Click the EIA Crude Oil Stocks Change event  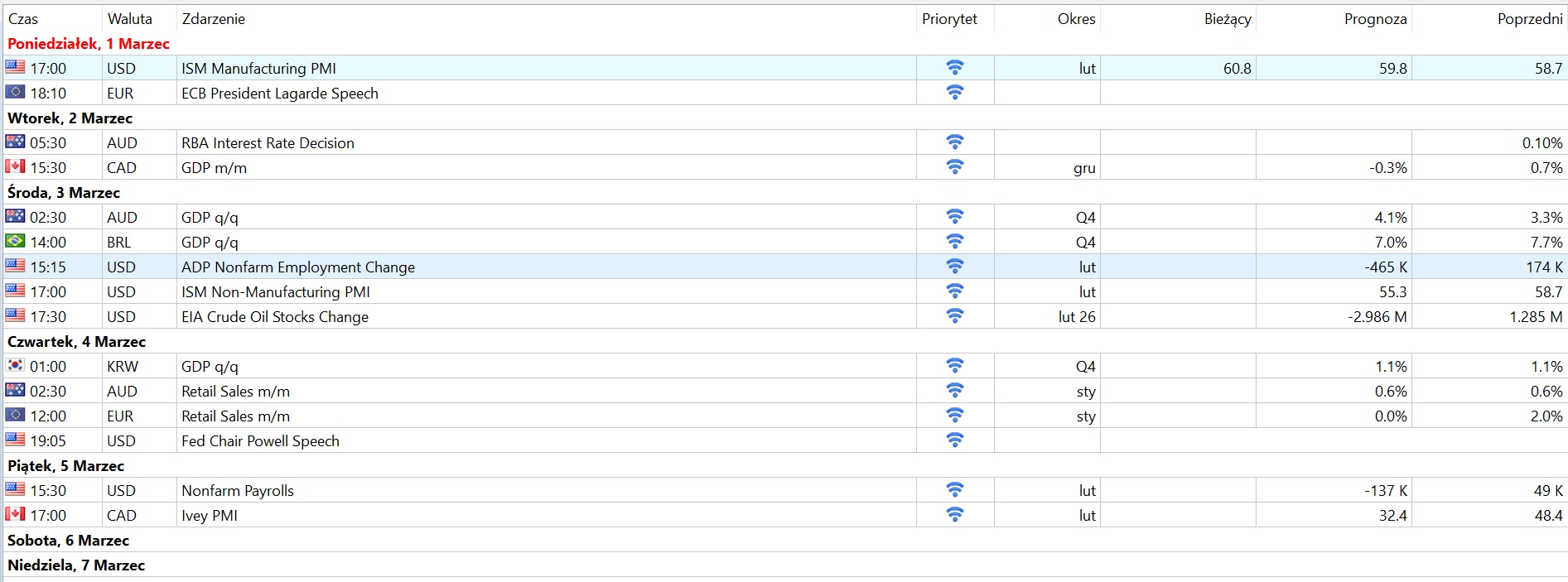coord(274,316)
